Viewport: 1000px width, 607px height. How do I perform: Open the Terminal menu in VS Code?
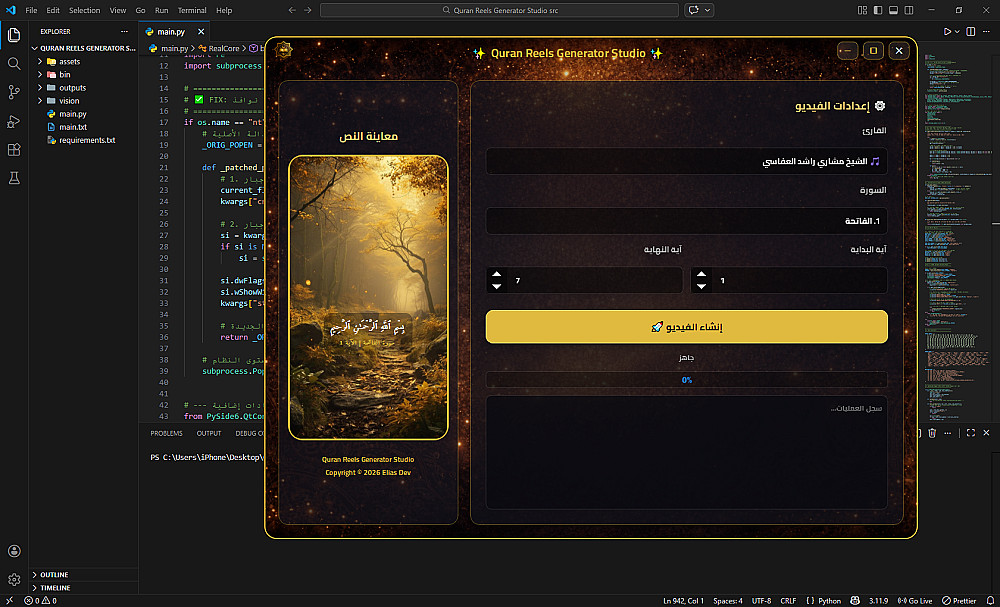pyautogui.click(x=192, y=10)
